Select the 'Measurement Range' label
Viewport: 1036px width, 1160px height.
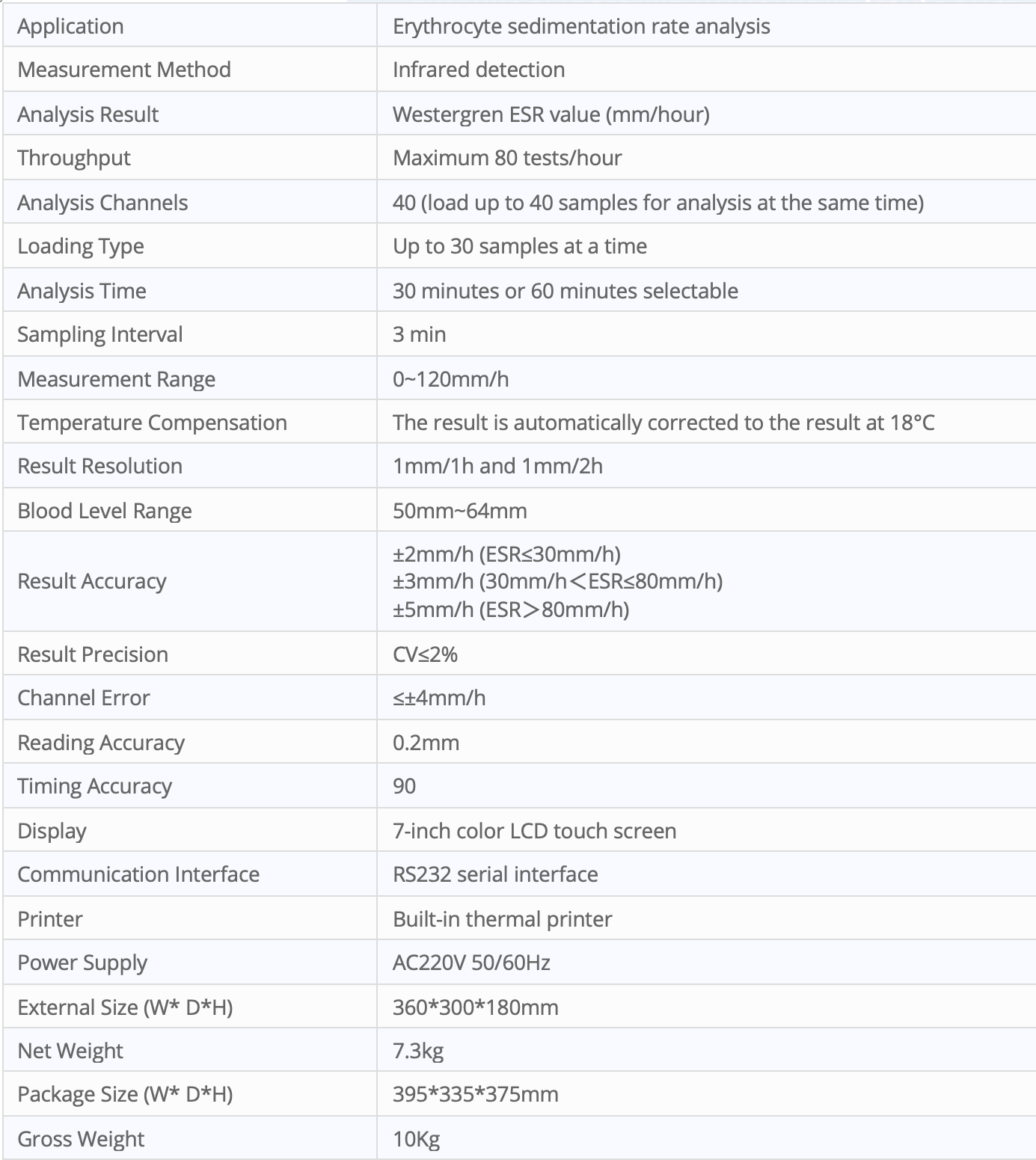tap(117, 379)
